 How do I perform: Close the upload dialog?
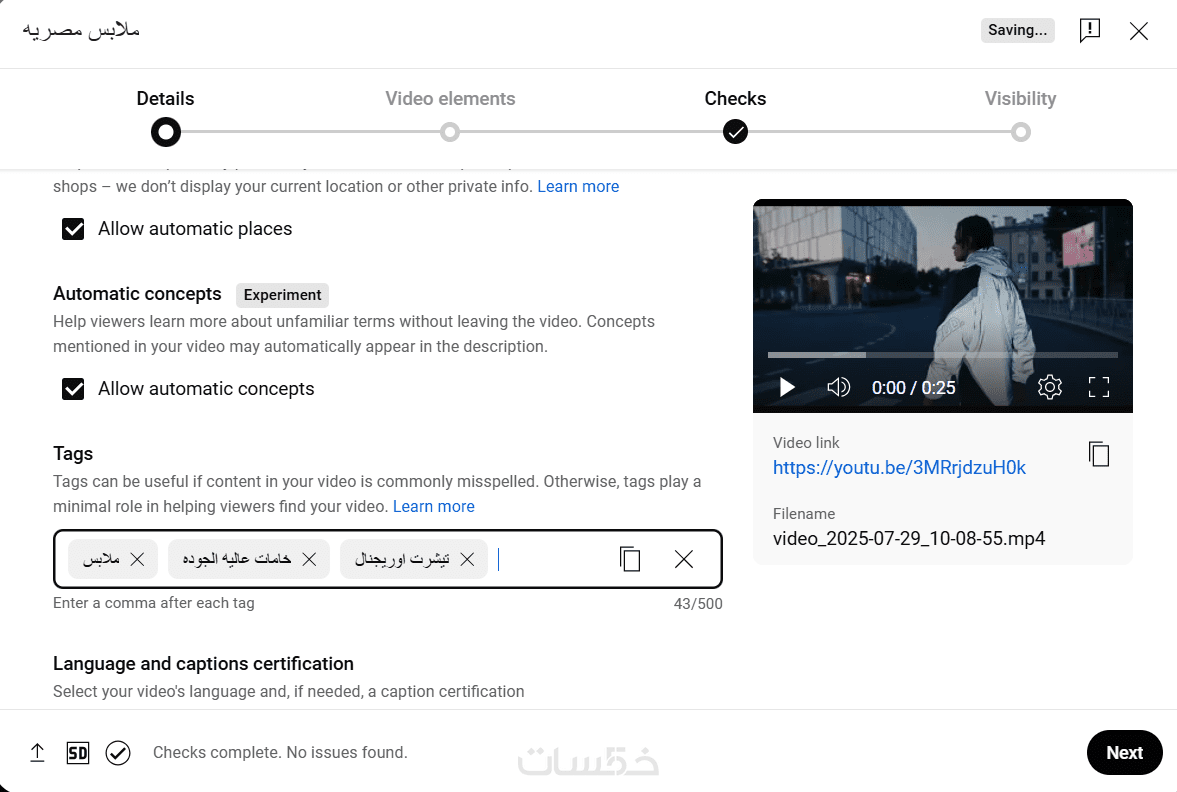pos(1139,31)
